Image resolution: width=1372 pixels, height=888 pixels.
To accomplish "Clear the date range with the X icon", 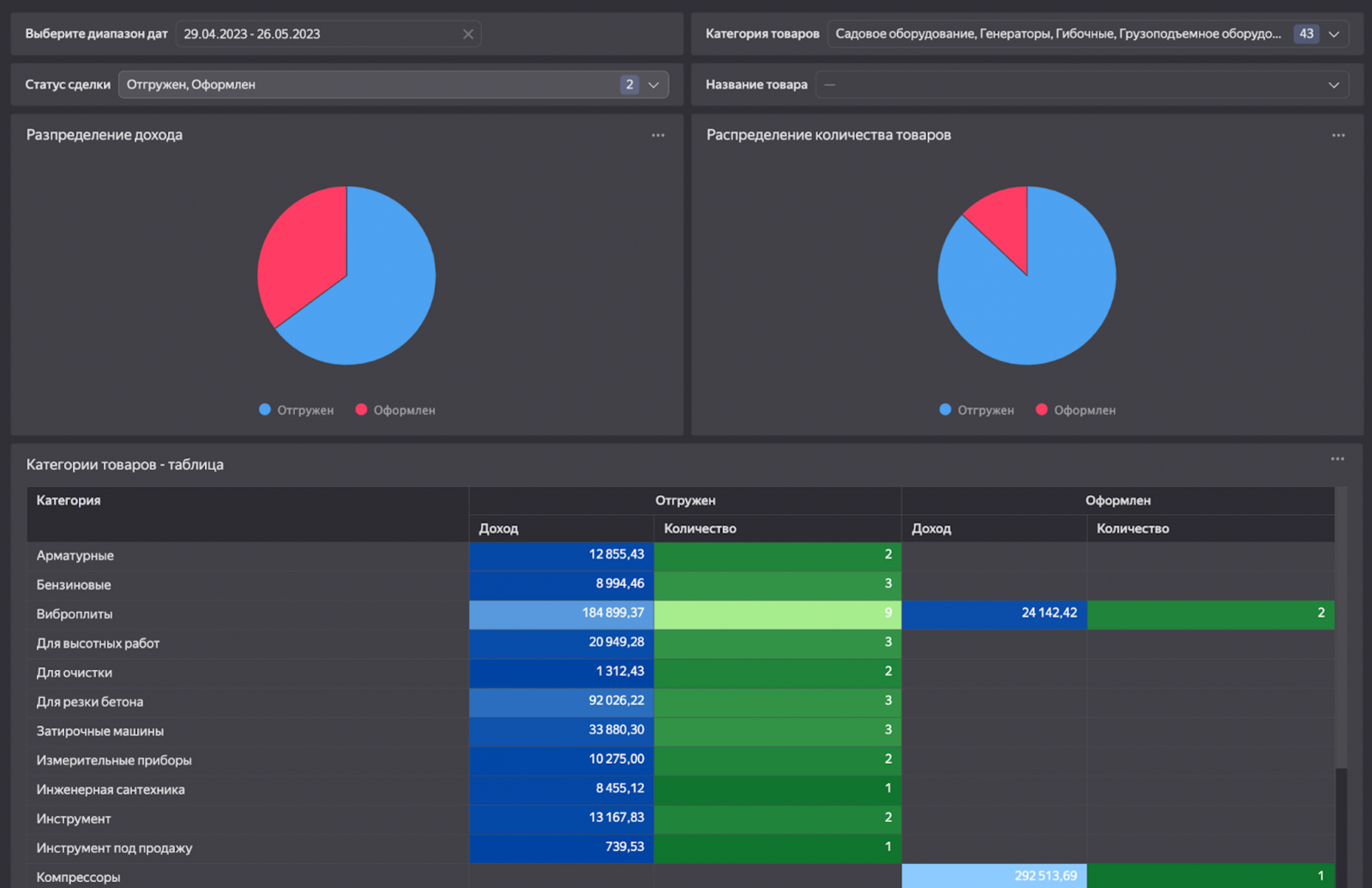I will click(468, 34).
